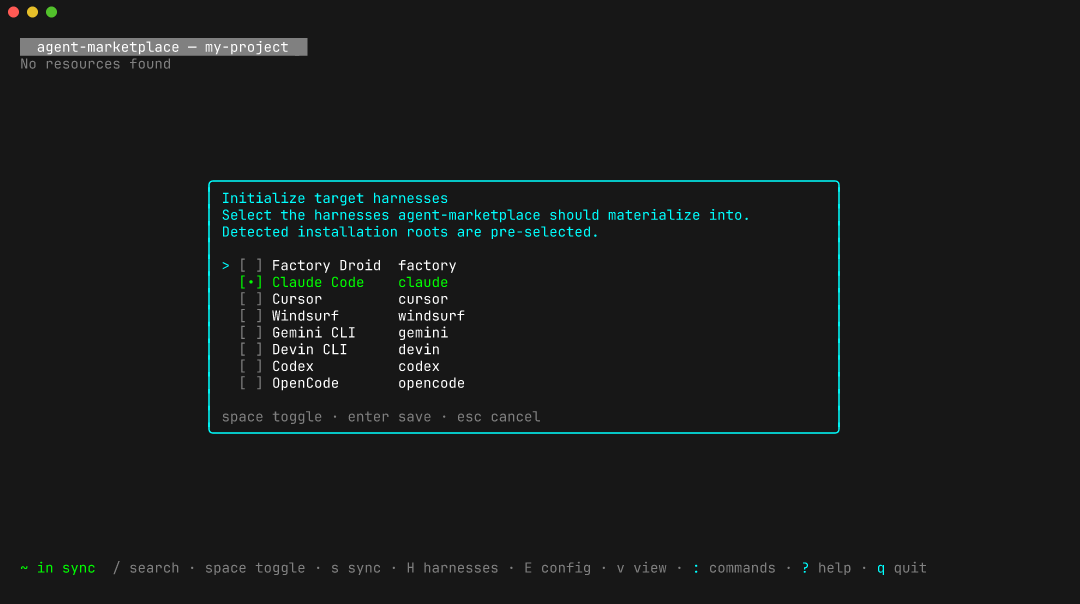Select the Cursor harness name
The width and height of the screenshot is (1080, 604).
pos(297,300)
